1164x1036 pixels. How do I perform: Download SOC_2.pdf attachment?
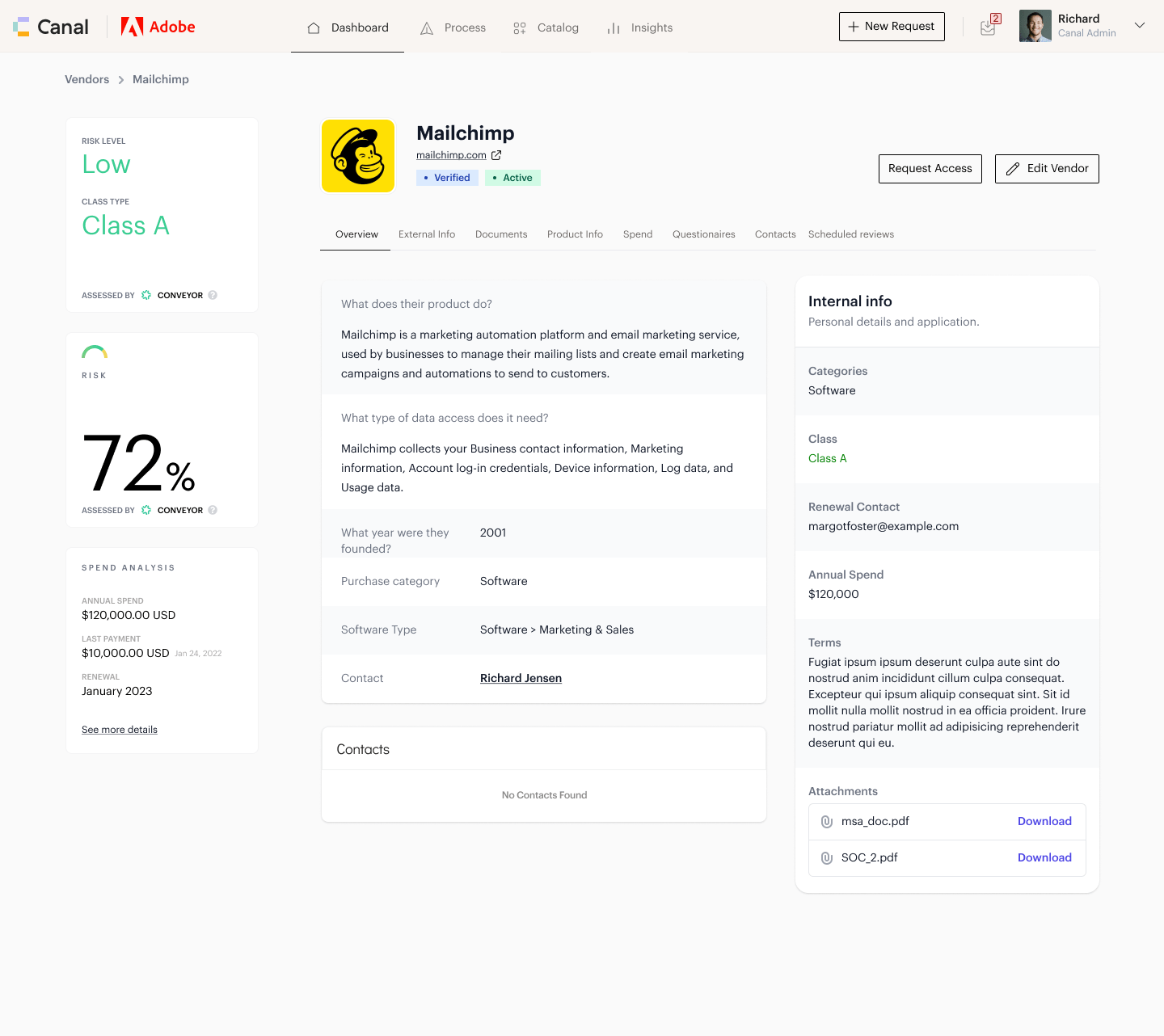pos(1044,857)
